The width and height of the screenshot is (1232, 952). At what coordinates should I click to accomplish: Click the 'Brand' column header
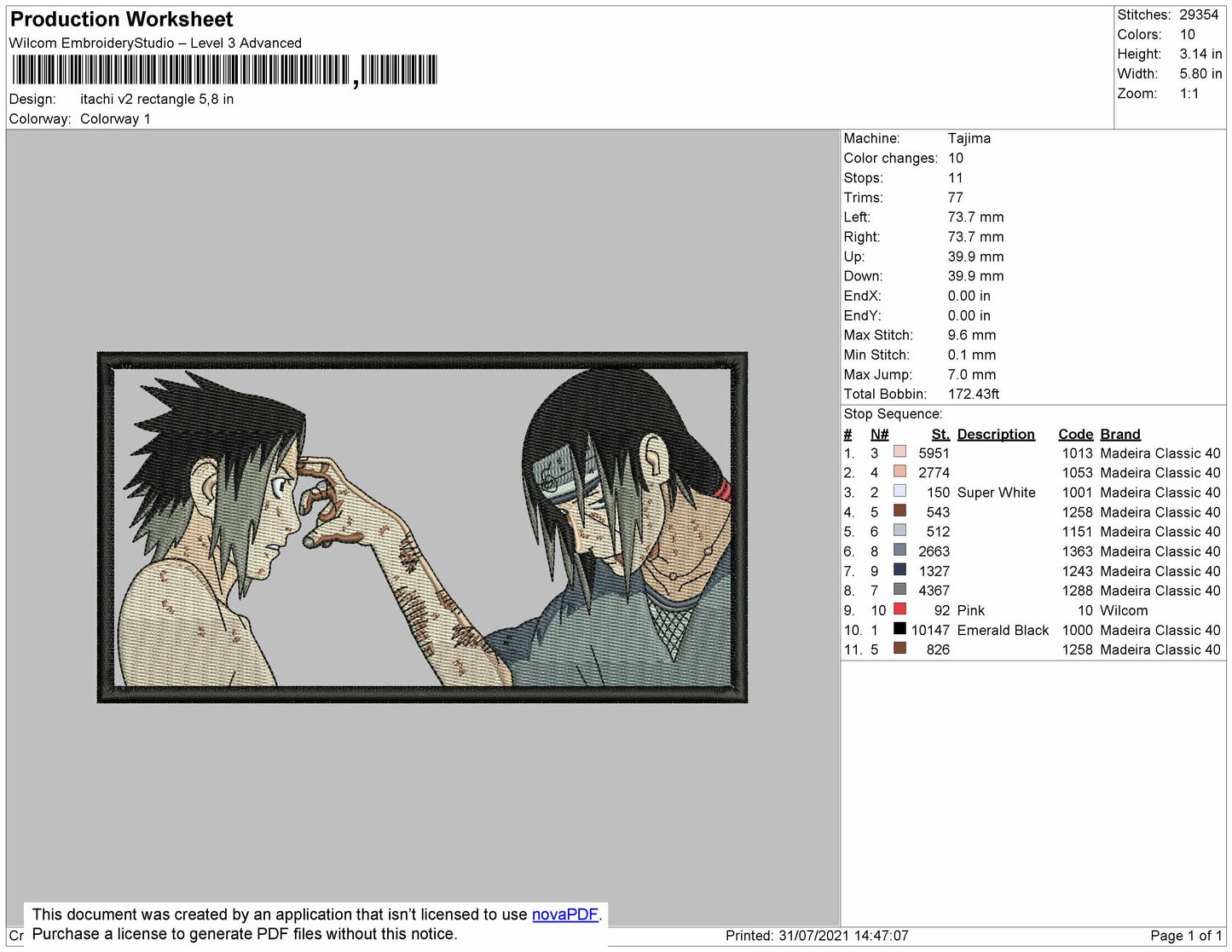point(1120,435)
